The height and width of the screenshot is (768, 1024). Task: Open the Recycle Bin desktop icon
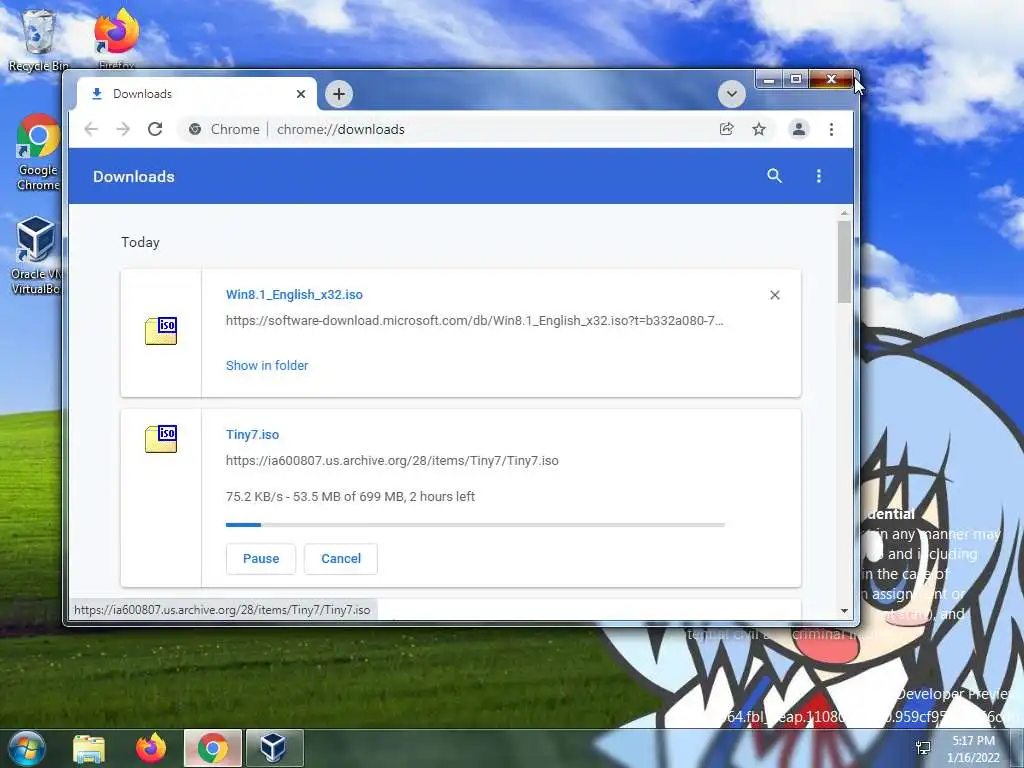pos(39,39)
